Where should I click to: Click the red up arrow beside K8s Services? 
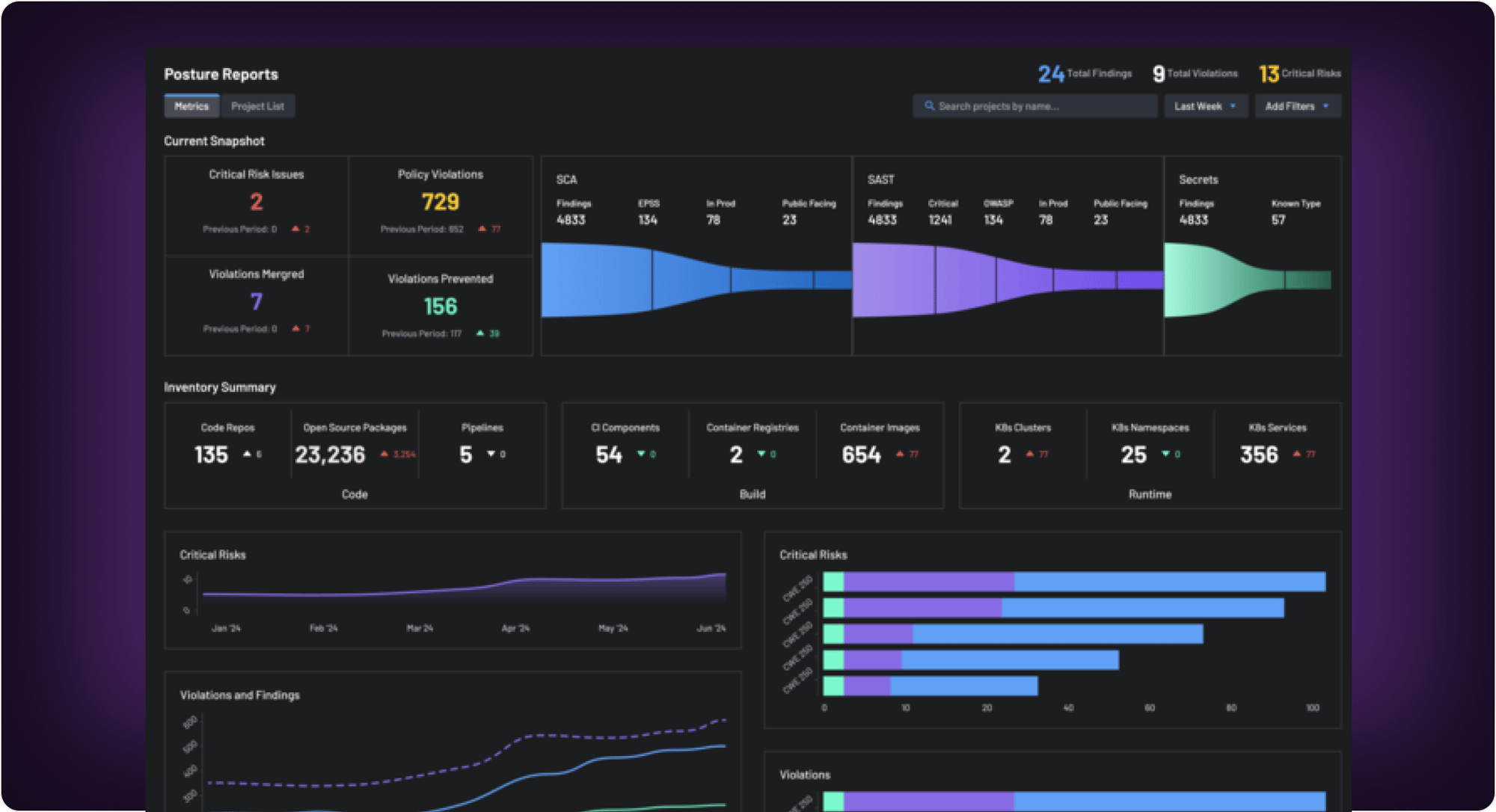(x=1297, y=454)
